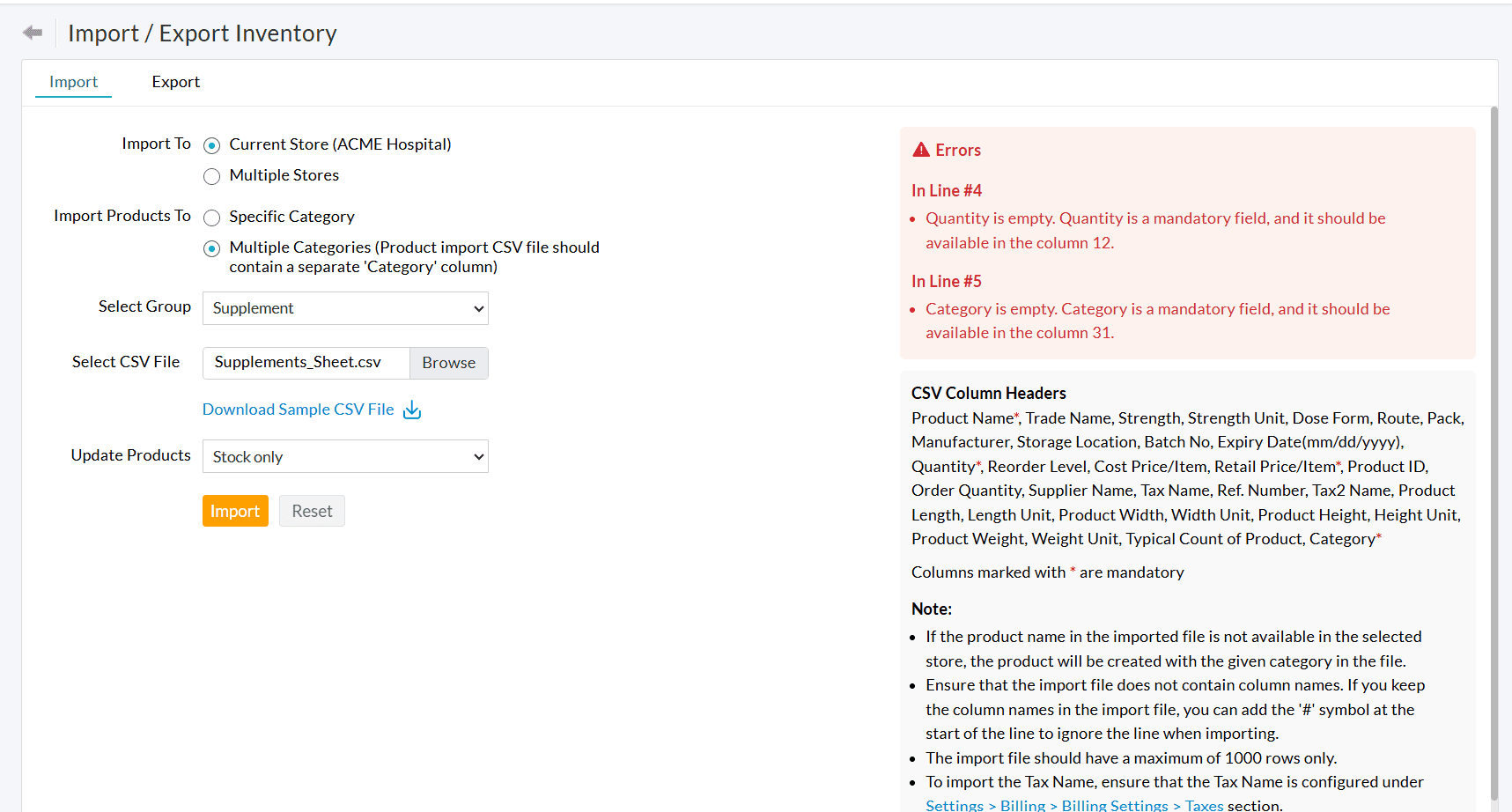Screen dimensions: 1512x812
Task: Click the Reset button
Action: pyautogui.click(x=312, y=511)
